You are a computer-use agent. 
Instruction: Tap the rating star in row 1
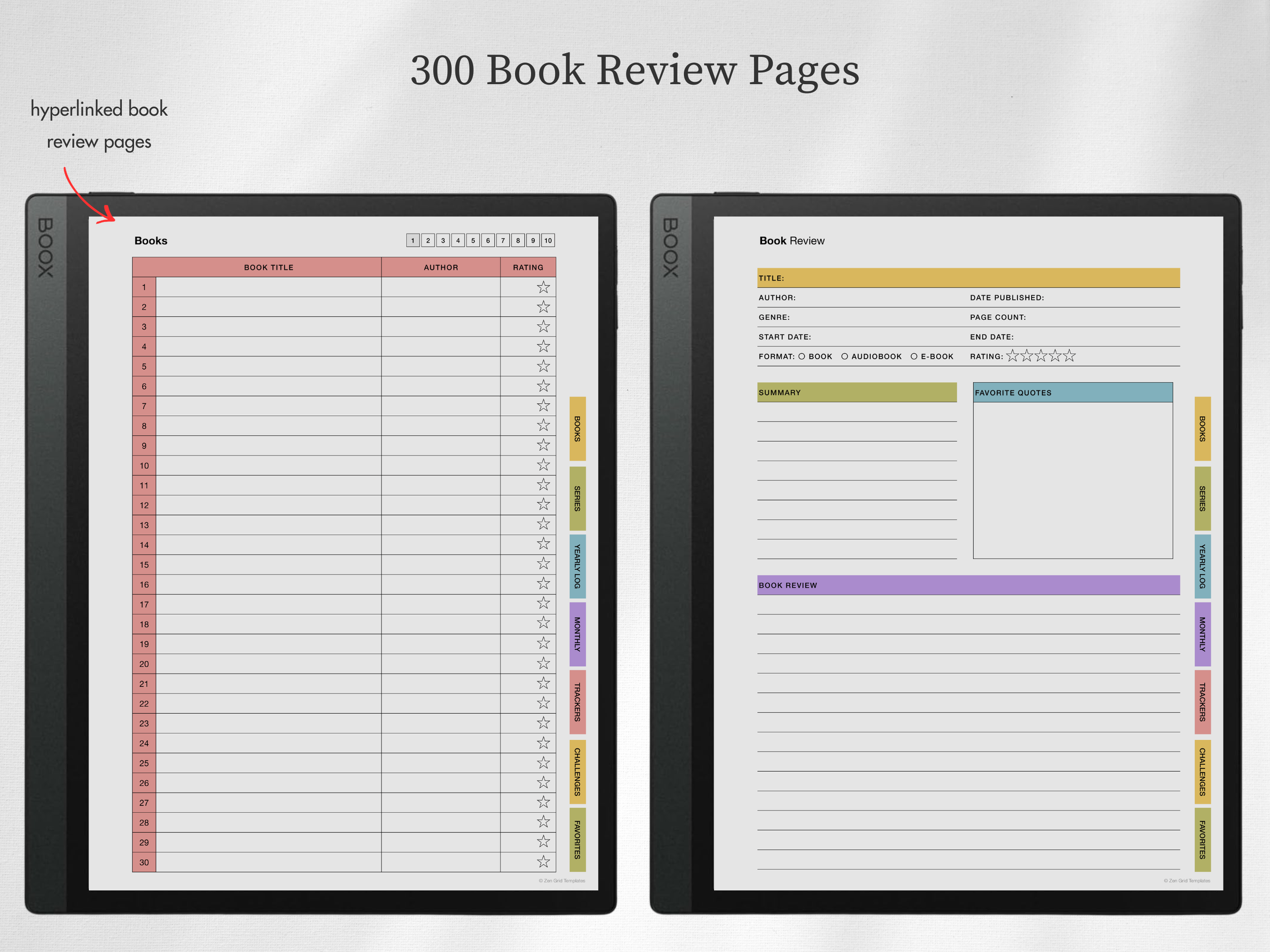click(543, 287)
